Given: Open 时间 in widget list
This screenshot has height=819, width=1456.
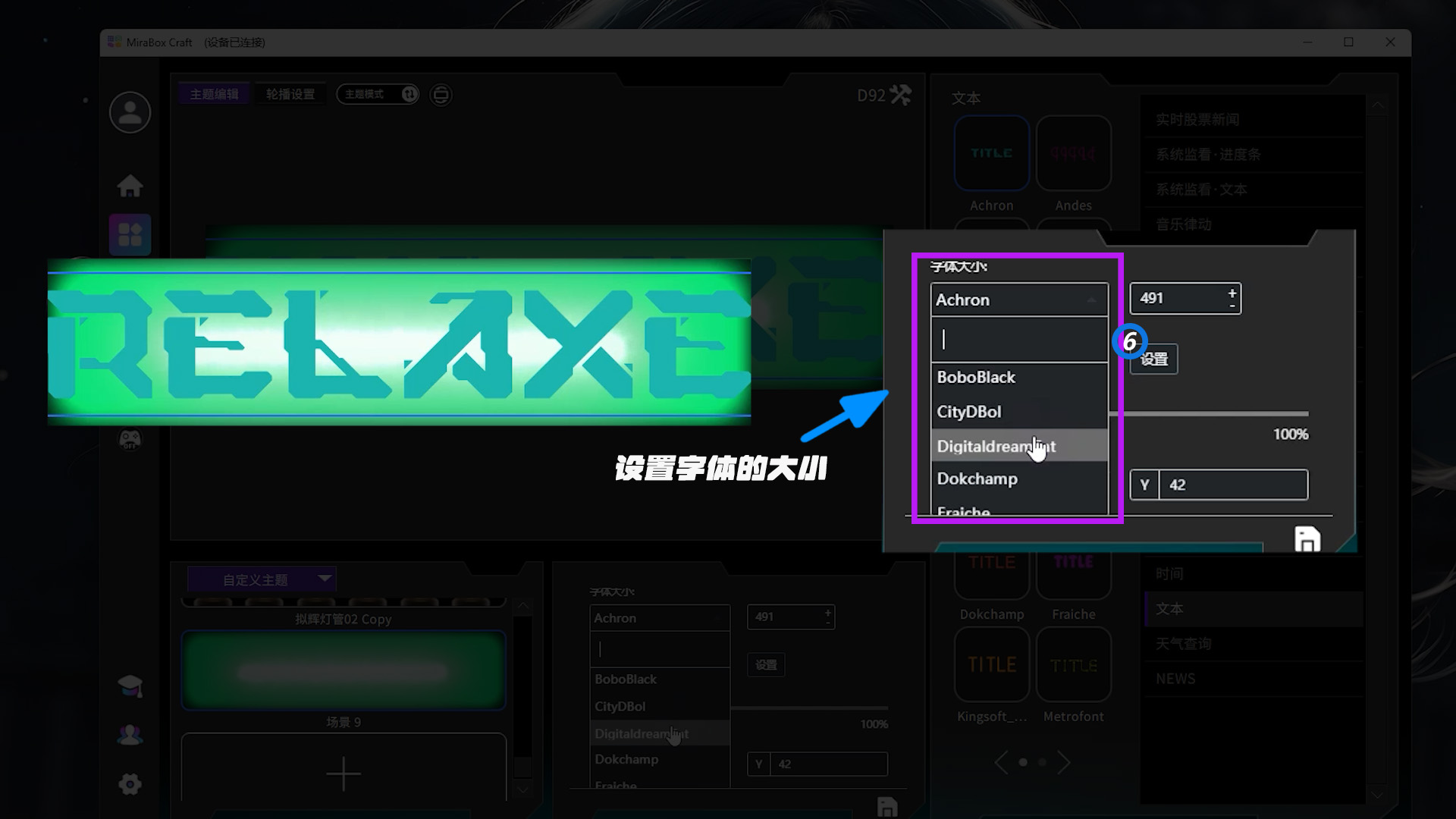Looking at the screenshot, I should point(1253,574).
